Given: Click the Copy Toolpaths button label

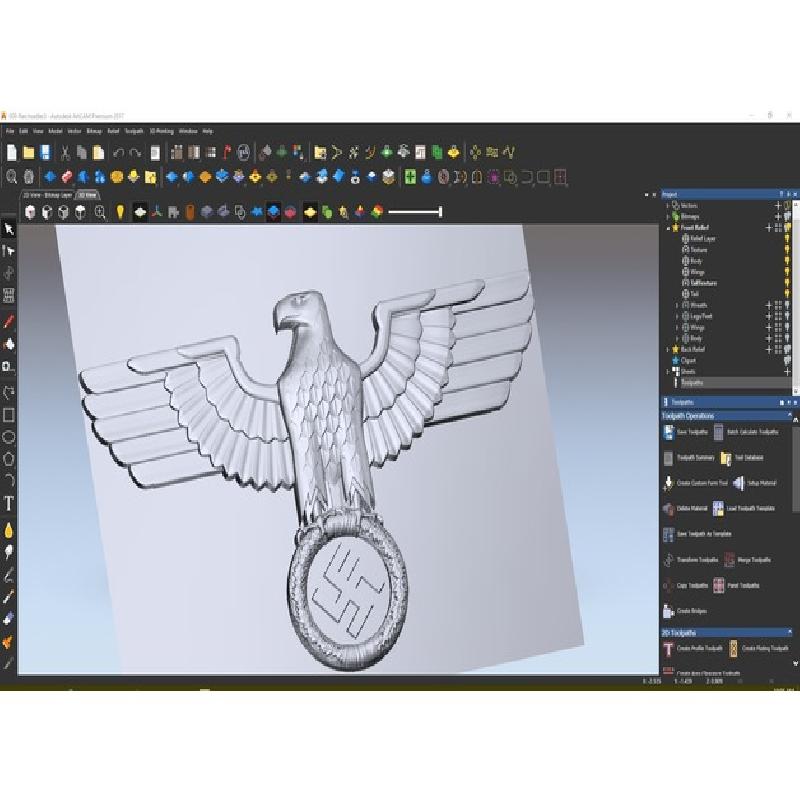Looking at the screenshot, I should (692, 585).
